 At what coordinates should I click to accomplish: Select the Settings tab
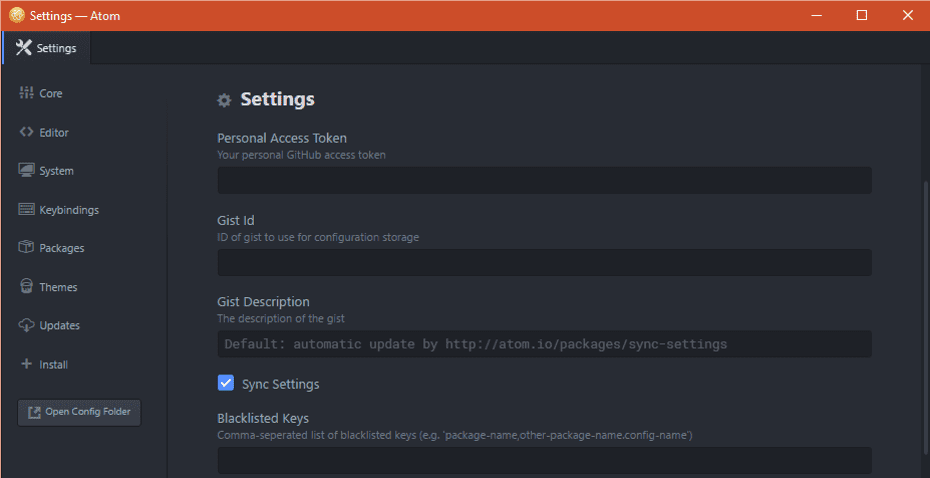[46, 48]
